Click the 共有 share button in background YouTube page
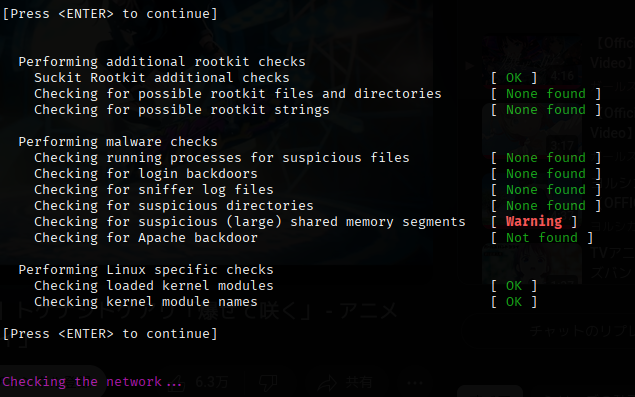This screenshot has width=635, height=397. coord(345,382)
